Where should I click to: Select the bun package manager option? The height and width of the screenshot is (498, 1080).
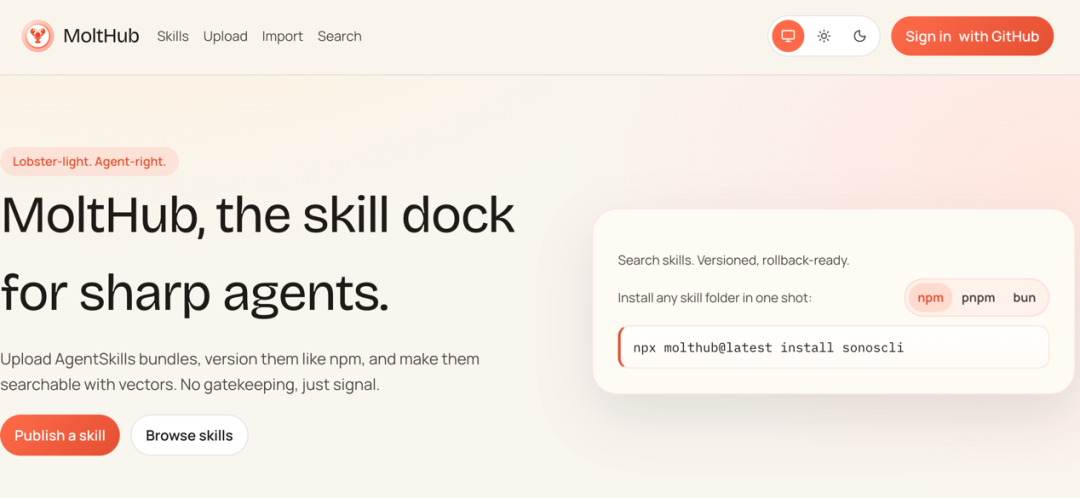[1024, 298]
